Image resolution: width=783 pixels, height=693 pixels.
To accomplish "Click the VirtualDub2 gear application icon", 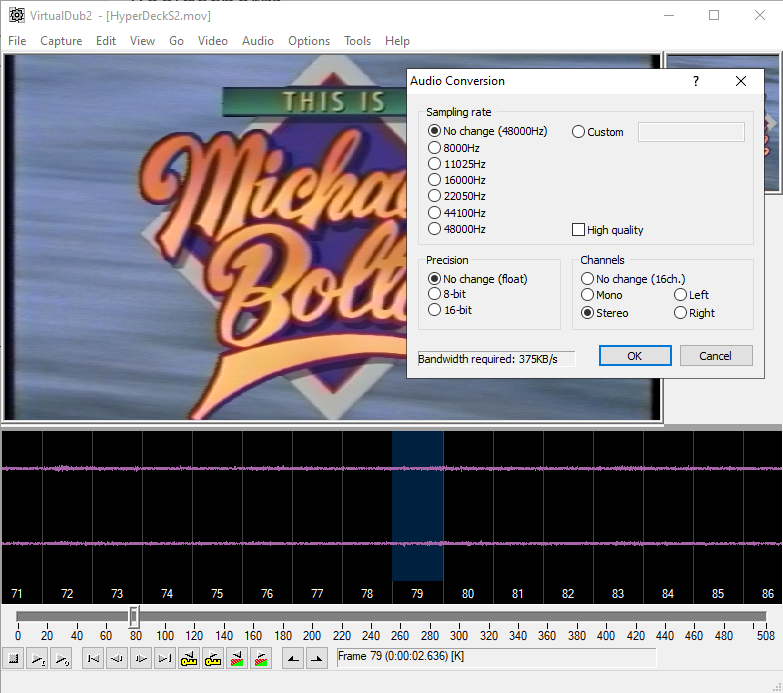I will [16, 15].
